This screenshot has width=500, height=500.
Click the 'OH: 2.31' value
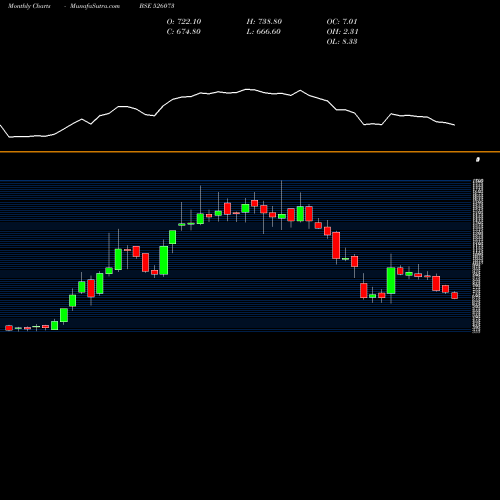(342, 32)
